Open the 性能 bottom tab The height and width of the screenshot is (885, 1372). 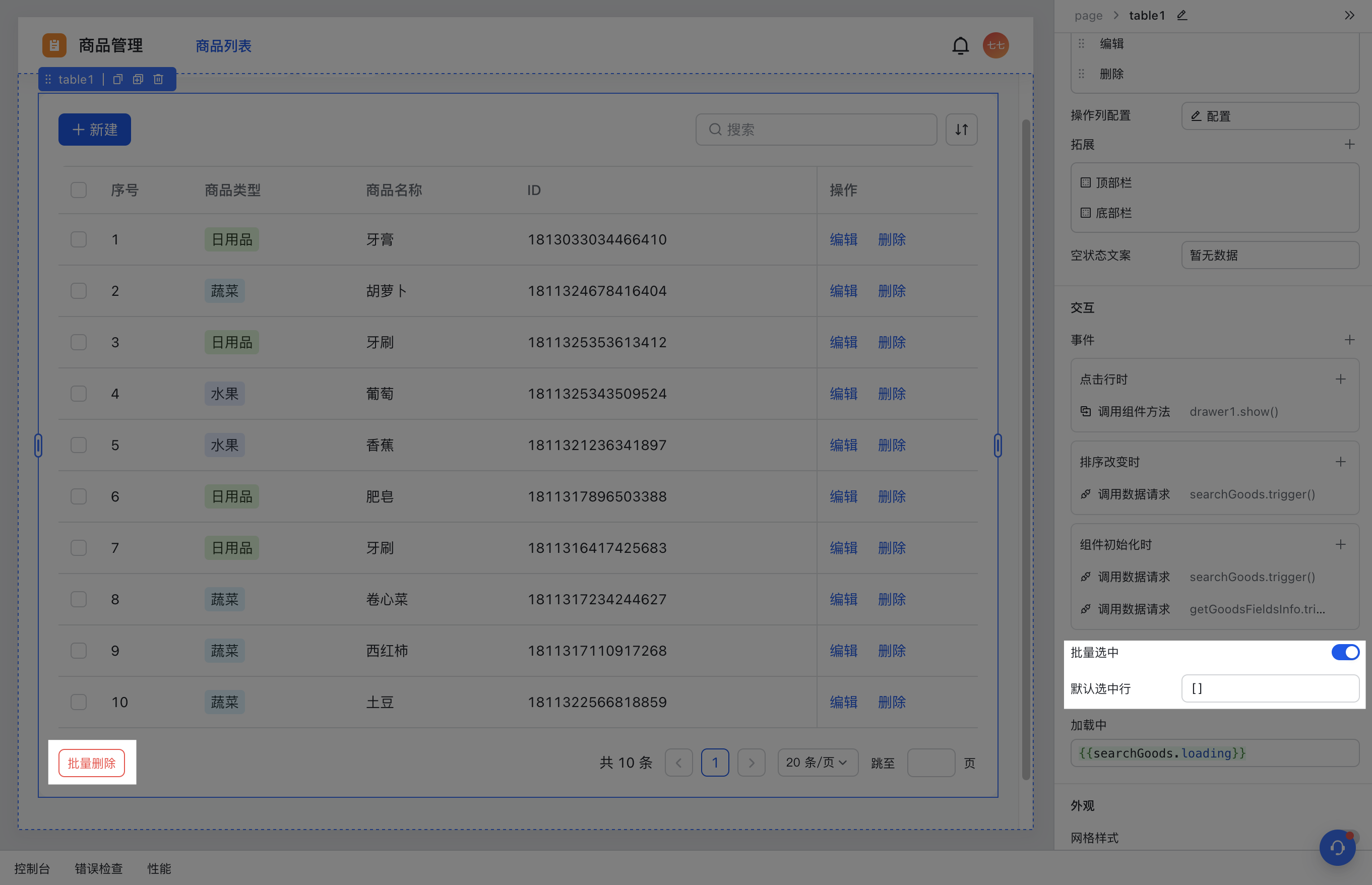(159, 868)
